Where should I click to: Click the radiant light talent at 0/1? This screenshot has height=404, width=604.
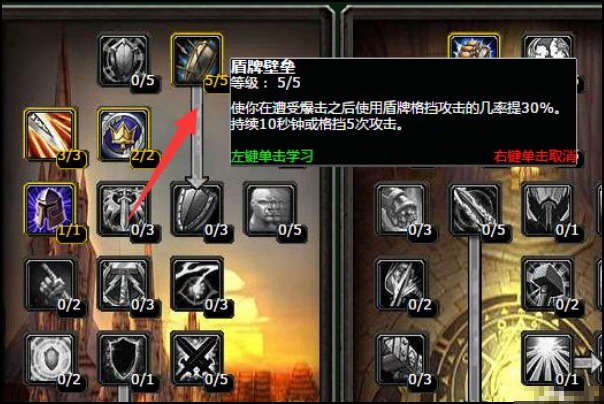(547, 359)
